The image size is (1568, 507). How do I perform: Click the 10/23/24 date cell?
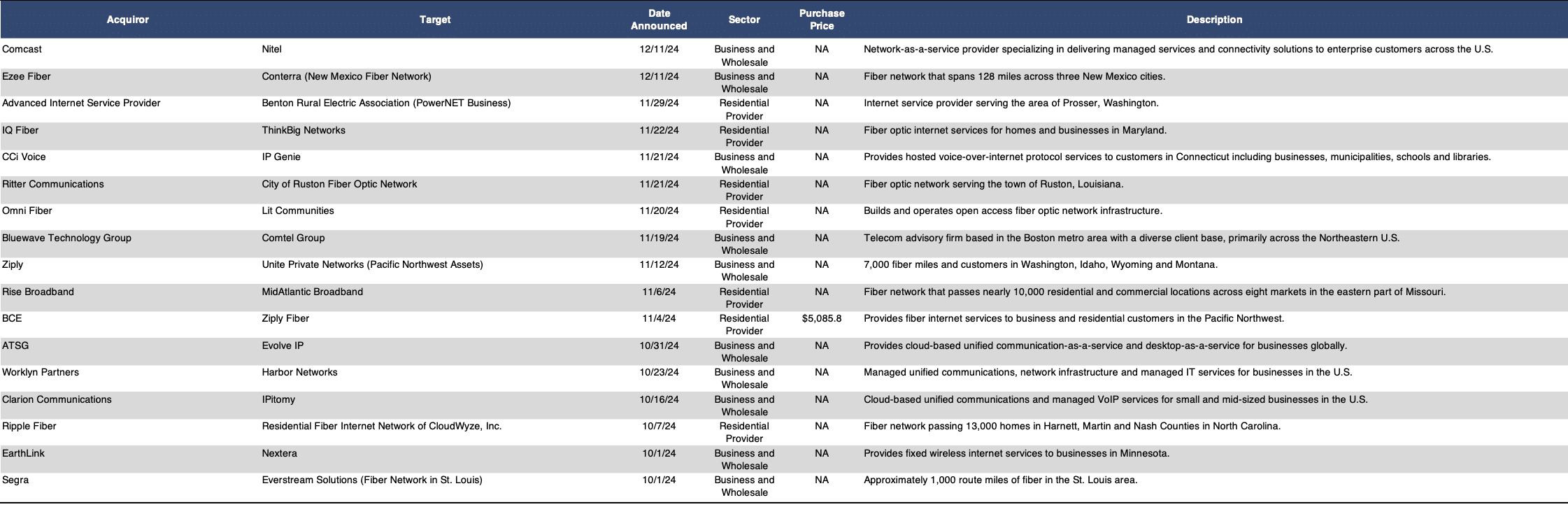[659, 372]
